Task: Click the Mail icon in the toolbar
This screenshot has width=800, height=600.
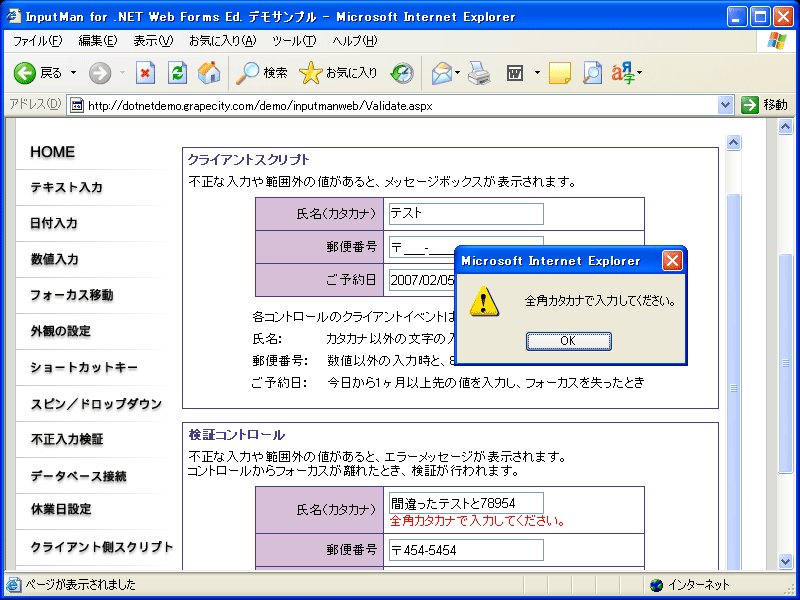Action: [441, 72]
